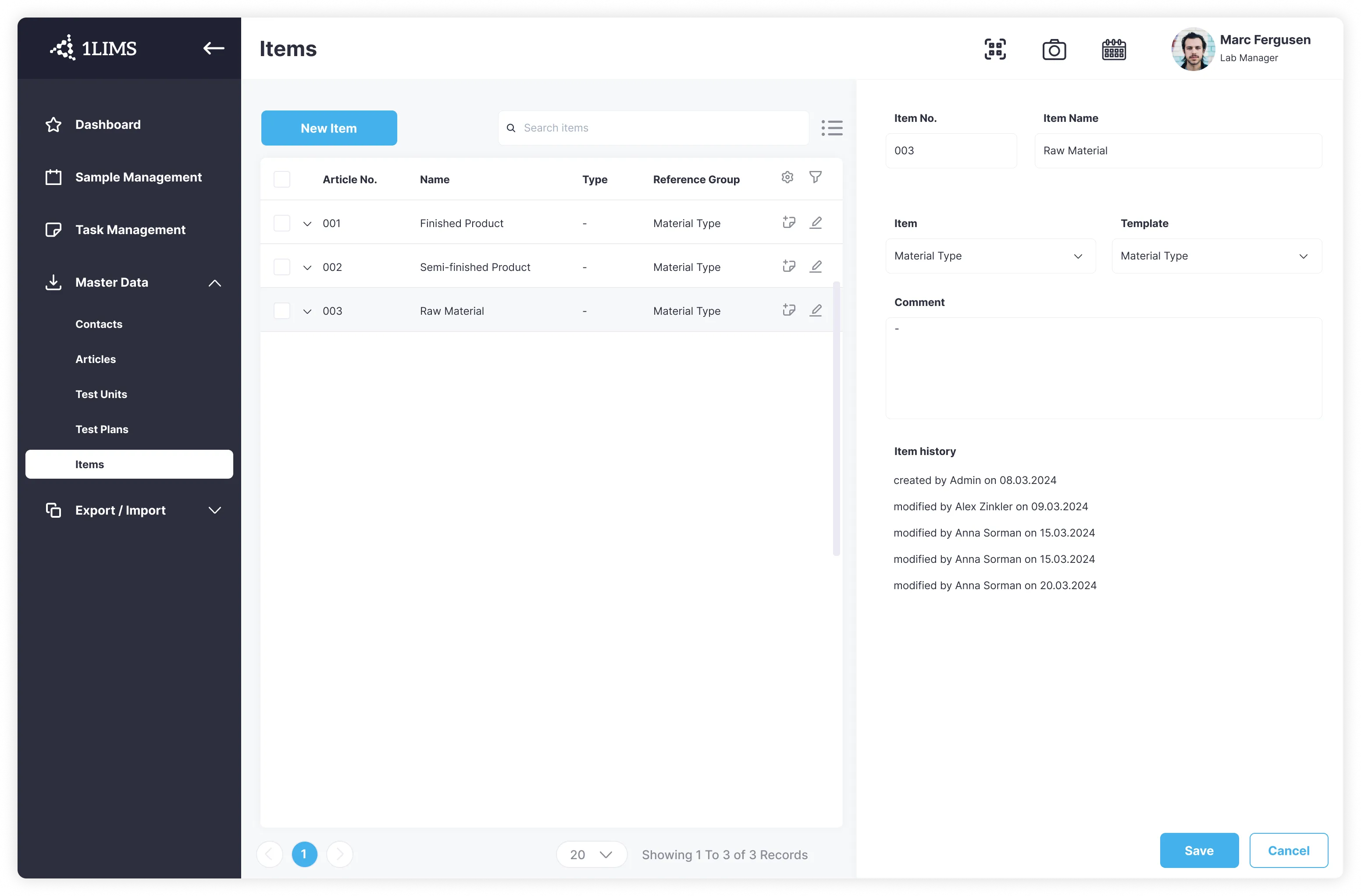Screen dimensions: 1361x896
Task: Toggle the list view icon beside search
Action: tap(831, 128)
